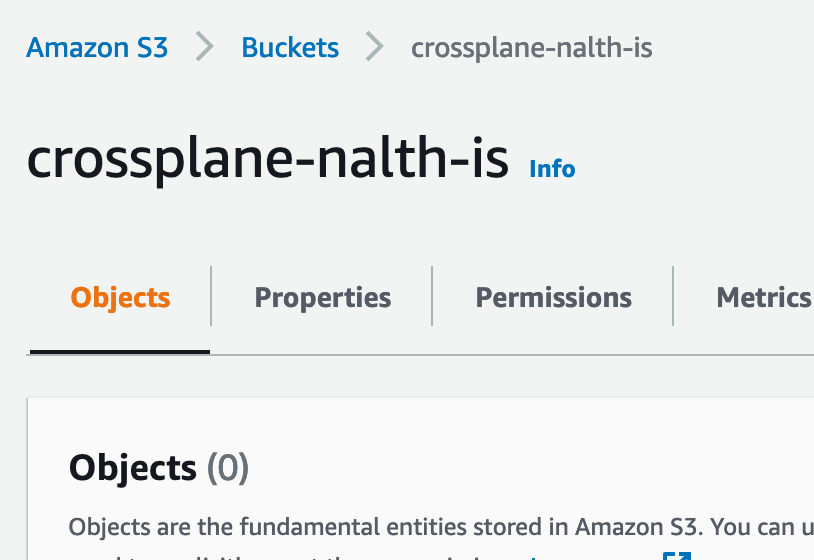Click divider between Properties and Permissions tabs
This screenshot has height=560, width=814.
pyautogui.click(x=432, y=296)
